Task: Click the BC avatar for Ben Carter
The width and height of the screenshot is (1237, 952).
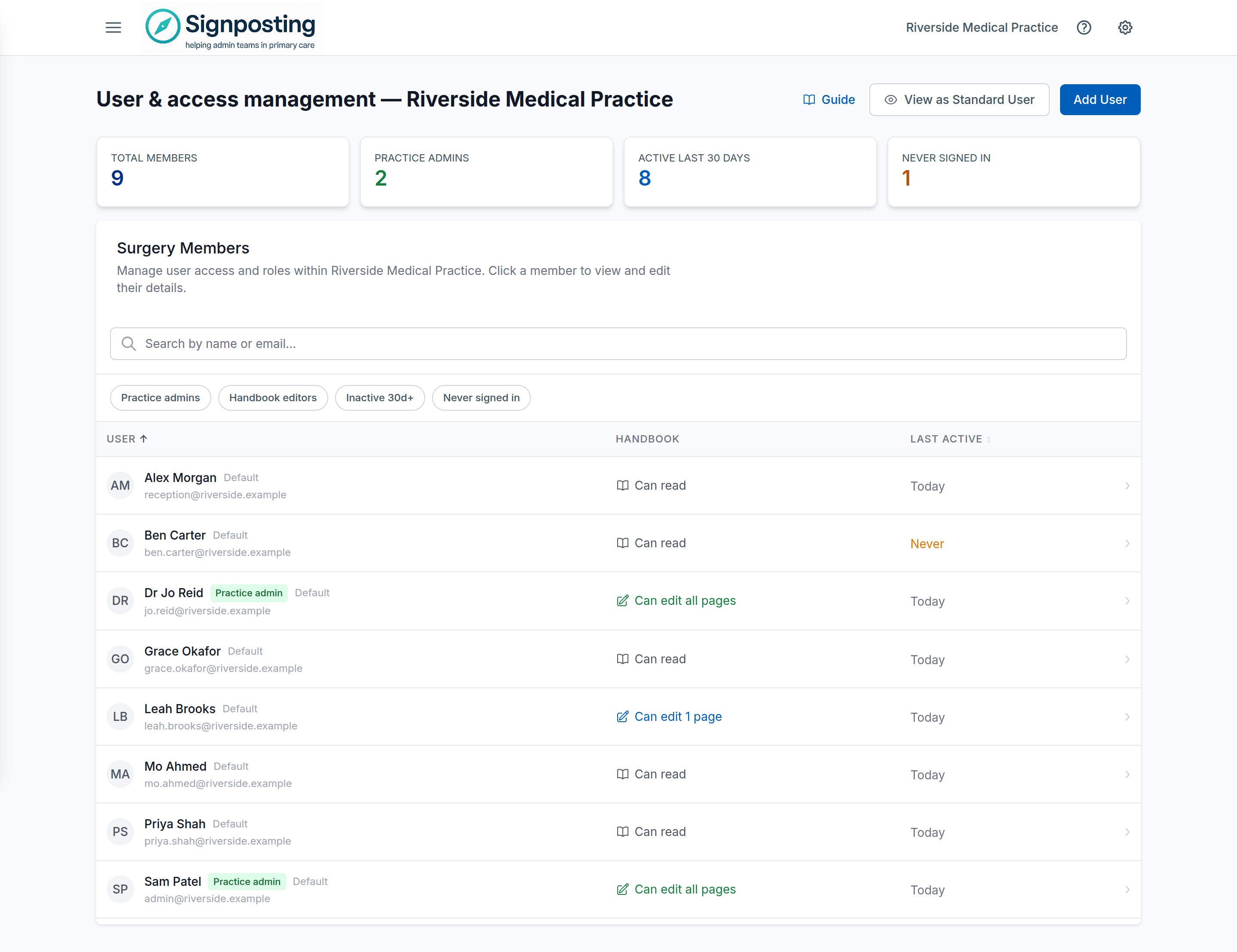Action: [120, 543]
